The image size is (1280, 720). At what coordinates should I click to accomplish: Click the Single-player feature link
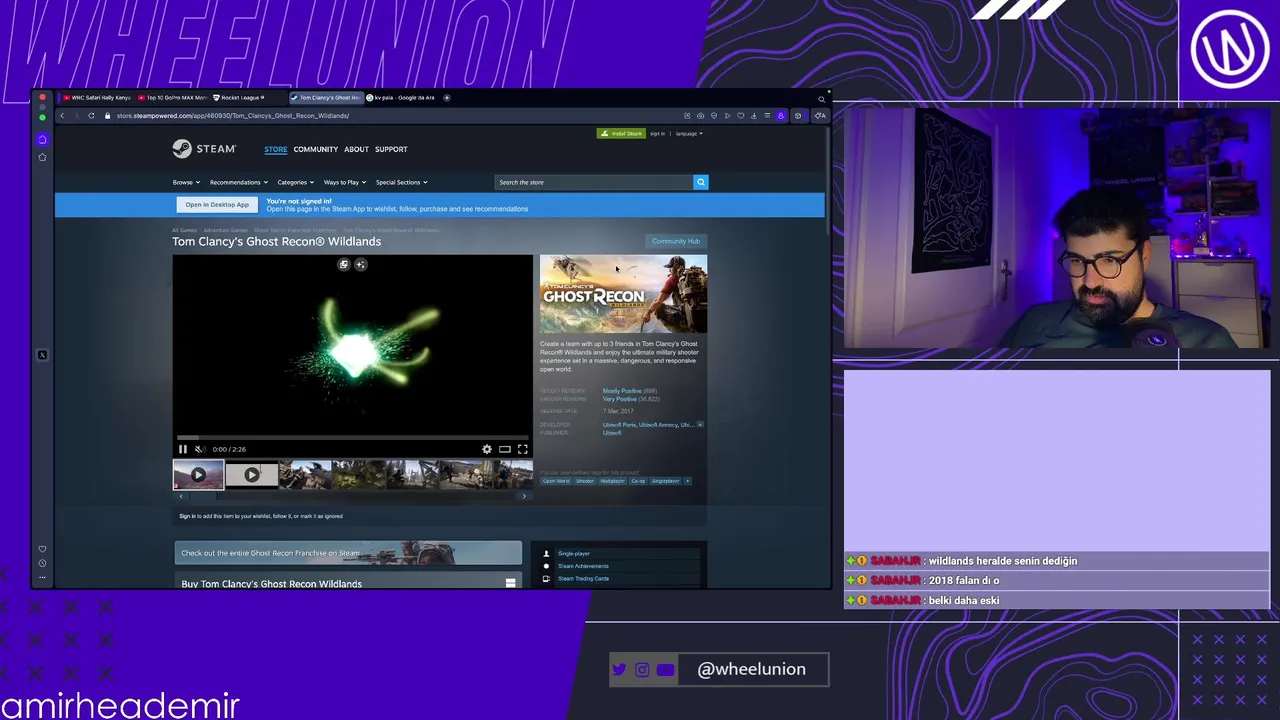574,553
